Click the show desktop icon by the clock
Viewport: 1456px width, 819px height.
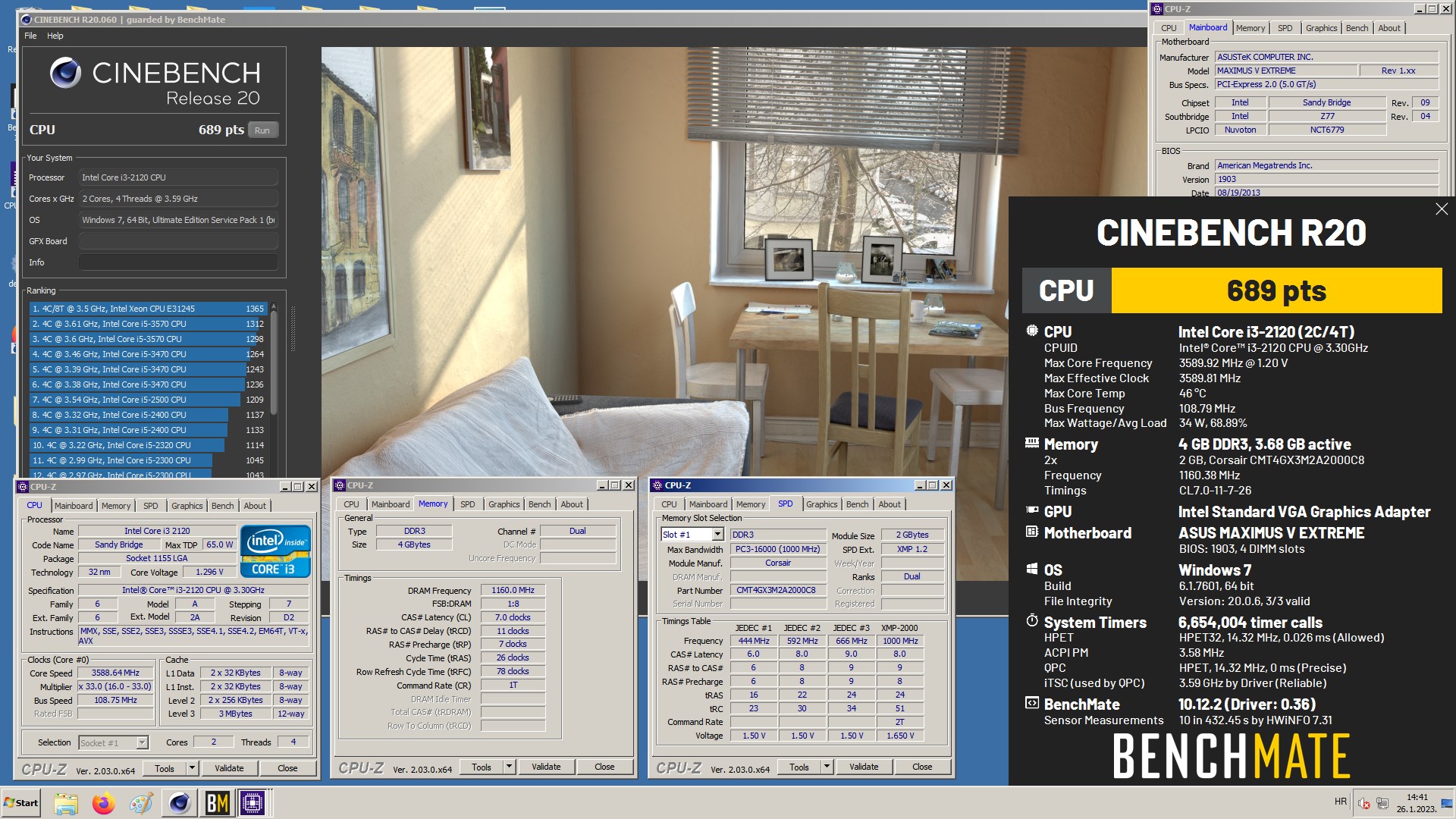coord(1447,803)
